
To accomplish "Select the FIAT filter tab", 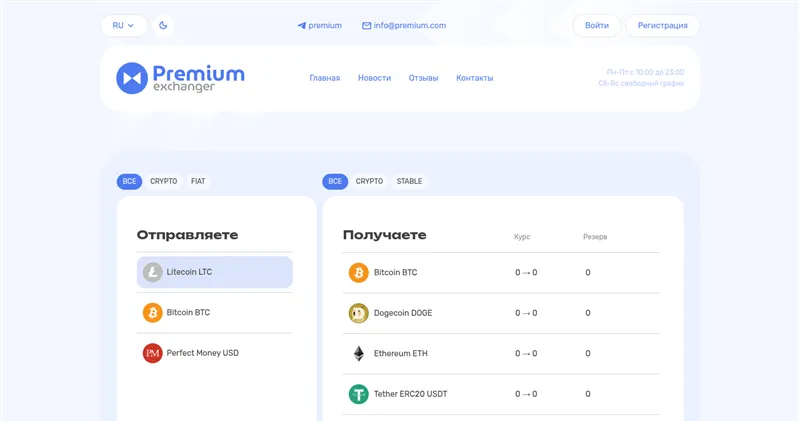I will click(x=198, y=181).
